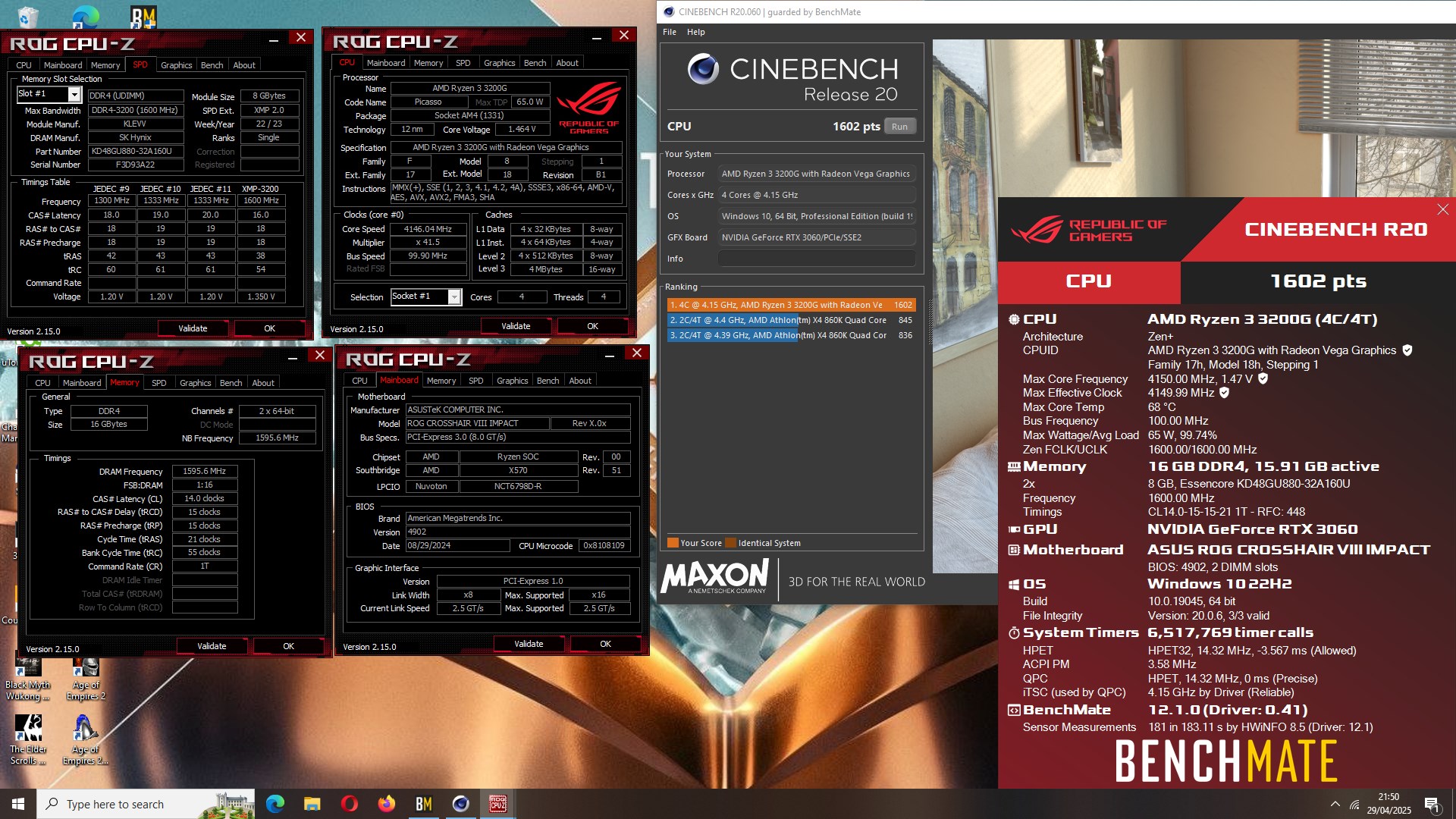Click OK in the Mainboard window

tap(605, 644)
